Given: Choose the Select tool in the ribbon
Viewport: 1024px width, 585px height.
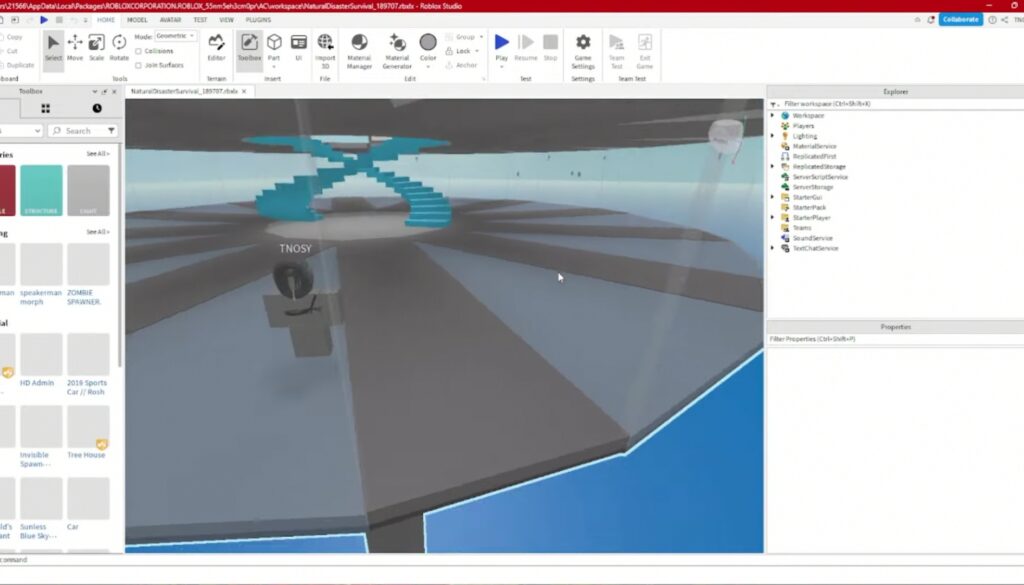Looking at the screenshot, I should pos(53,48).
